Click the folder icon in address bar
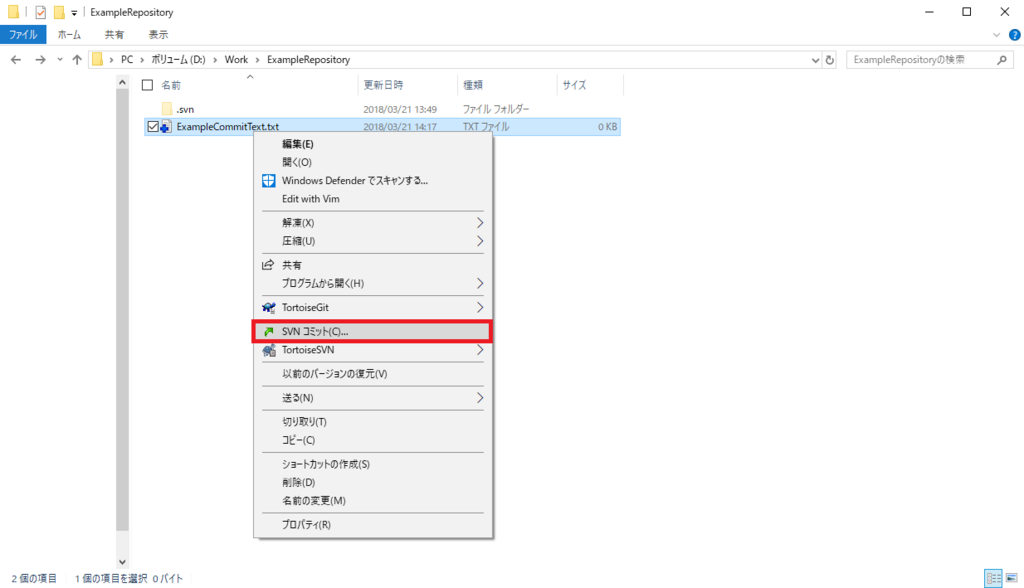 coord(97,59)
